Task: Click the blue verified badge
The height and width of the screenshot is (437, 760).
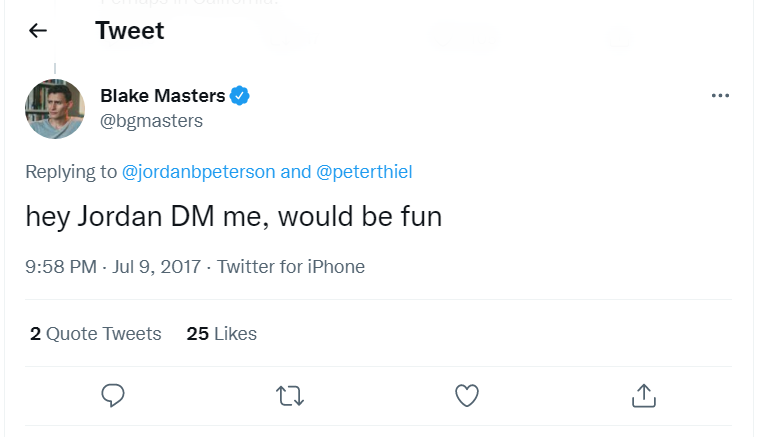Action: (239, 95)
